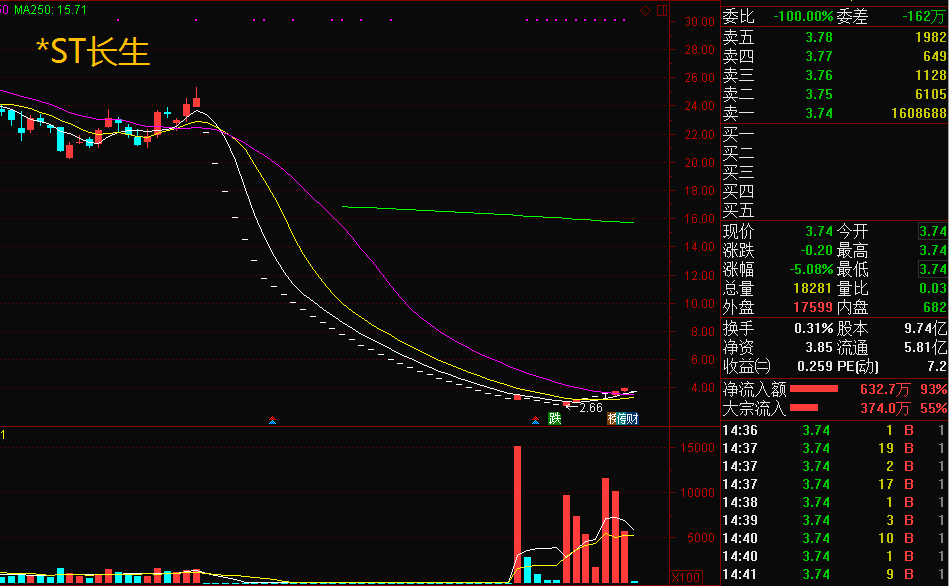
Task: Click the 委差 value -162万
Action: [923, 16]
